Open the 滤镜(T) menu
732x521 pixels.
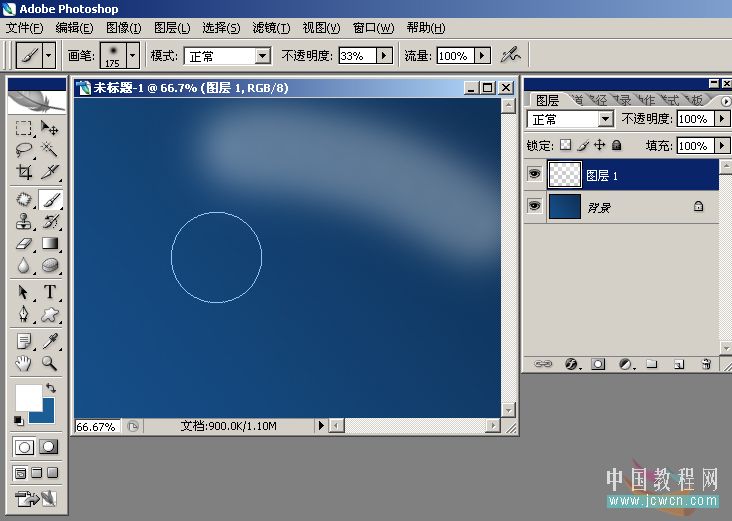click(271, 28)
